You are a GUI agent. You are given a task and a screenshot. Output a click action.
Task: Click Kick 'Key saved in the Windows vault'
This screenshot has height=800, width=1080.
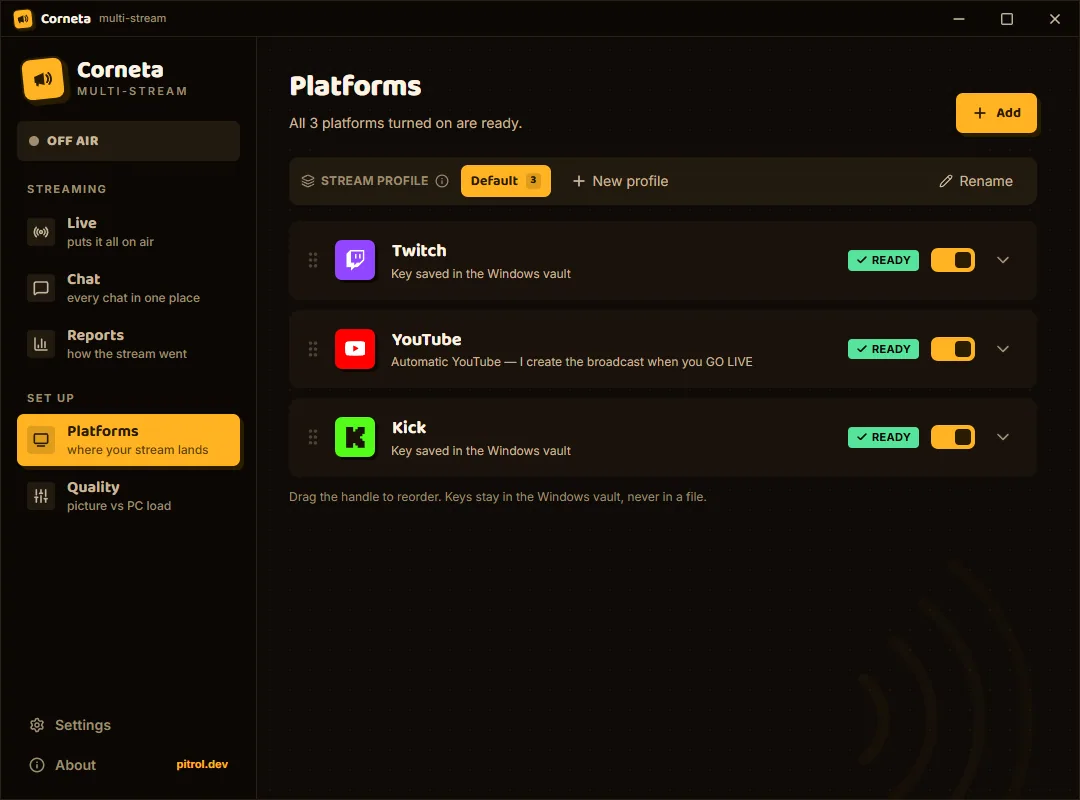[x=481, y=451]
